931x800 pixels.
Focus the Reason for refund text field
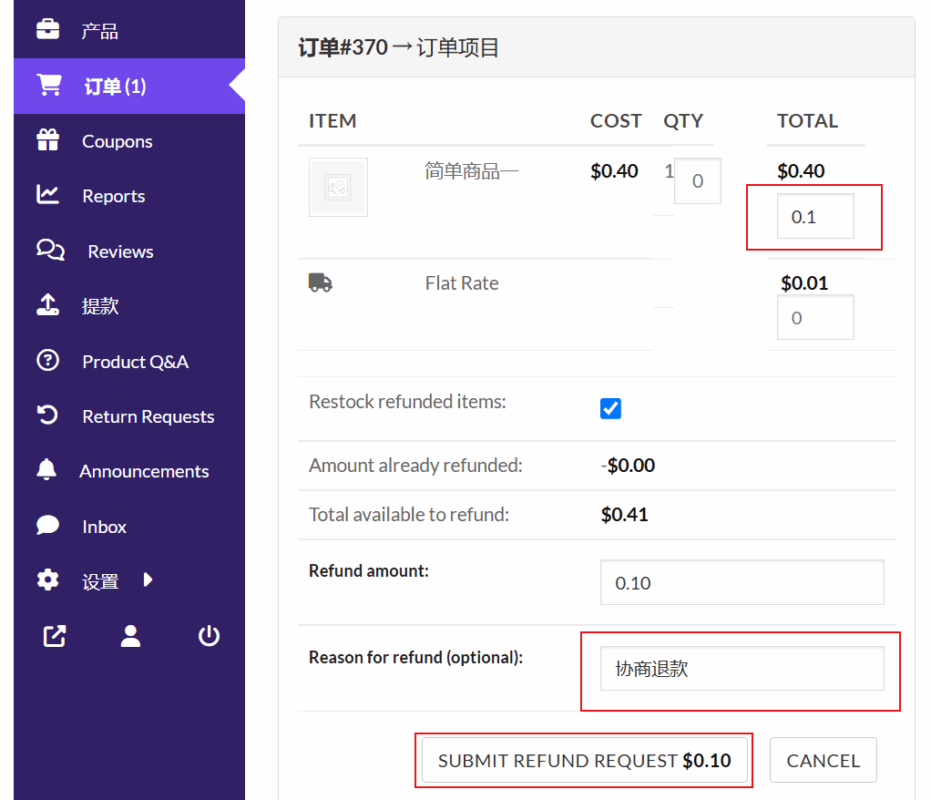741,669
